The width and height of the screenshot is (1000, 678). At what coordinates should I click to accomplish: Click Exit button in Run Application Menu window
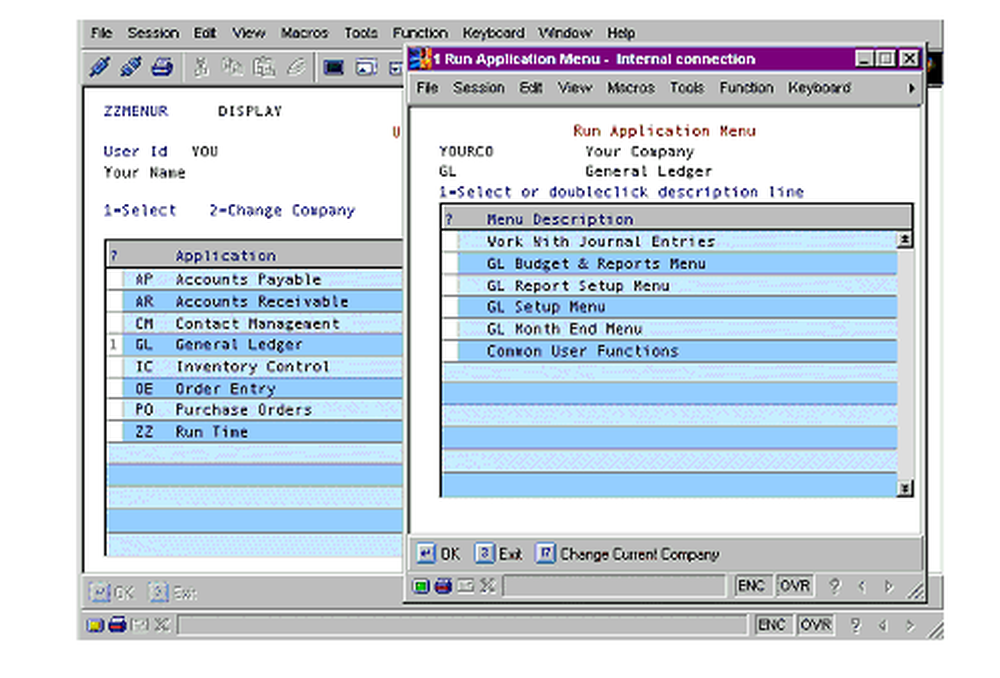[x=498, y=554]
